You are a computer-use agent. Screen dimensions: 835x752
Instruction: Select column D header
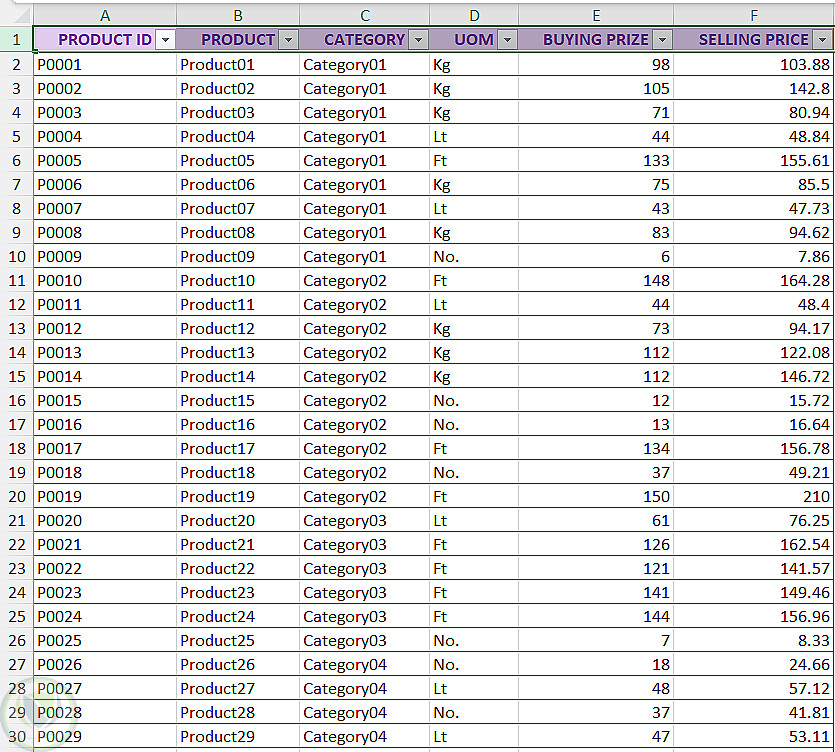point(474,15)
